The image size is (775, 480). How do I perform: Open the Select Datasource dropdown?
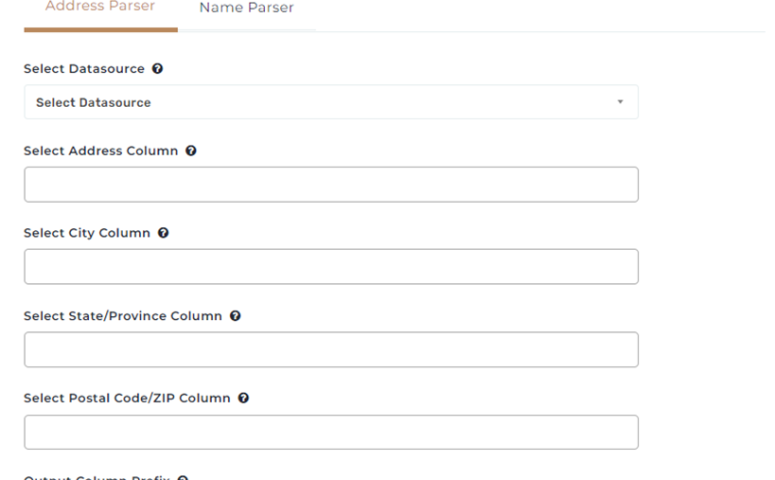coord(330,102)
